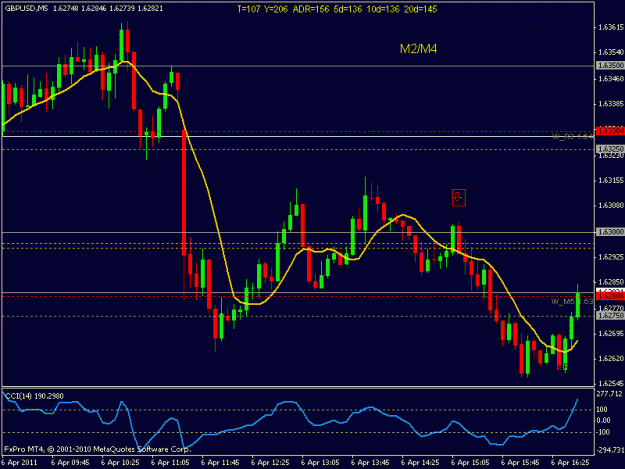Select the gray 1.63250 price level tag
625x469 pixels.
(610, 149)
